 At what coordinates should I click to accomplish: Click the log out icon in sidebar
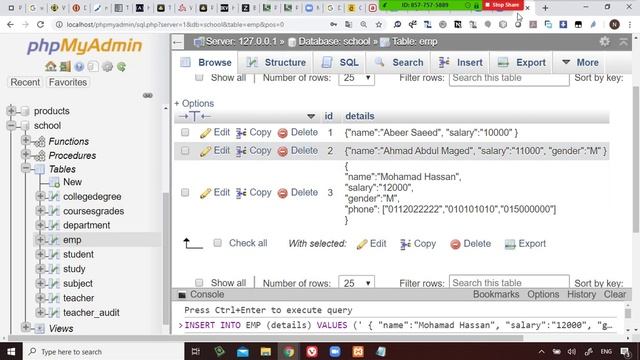click(65, 67)
